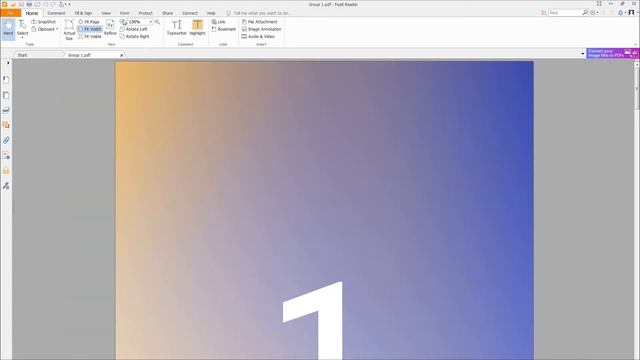Open the user account icon

[x=632, y=13]
